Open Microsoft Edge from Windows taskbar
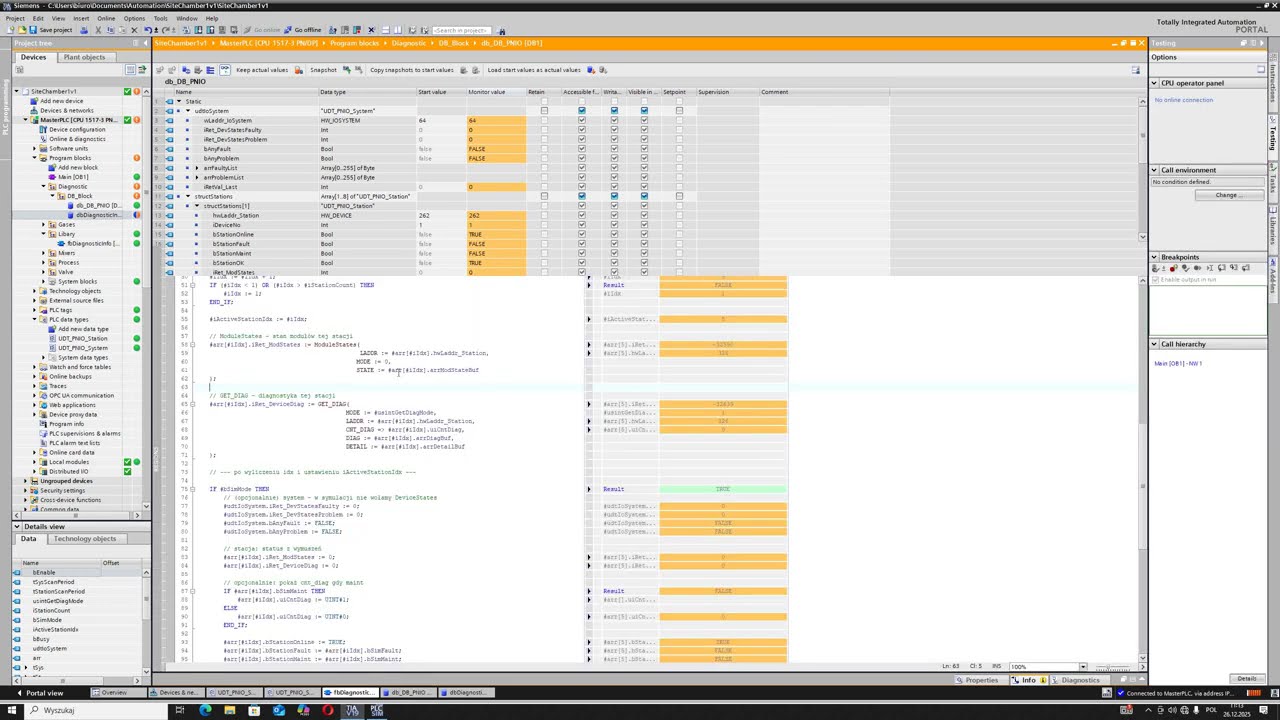The width and height of the screenshot is (1280, 720). [205, 710]
